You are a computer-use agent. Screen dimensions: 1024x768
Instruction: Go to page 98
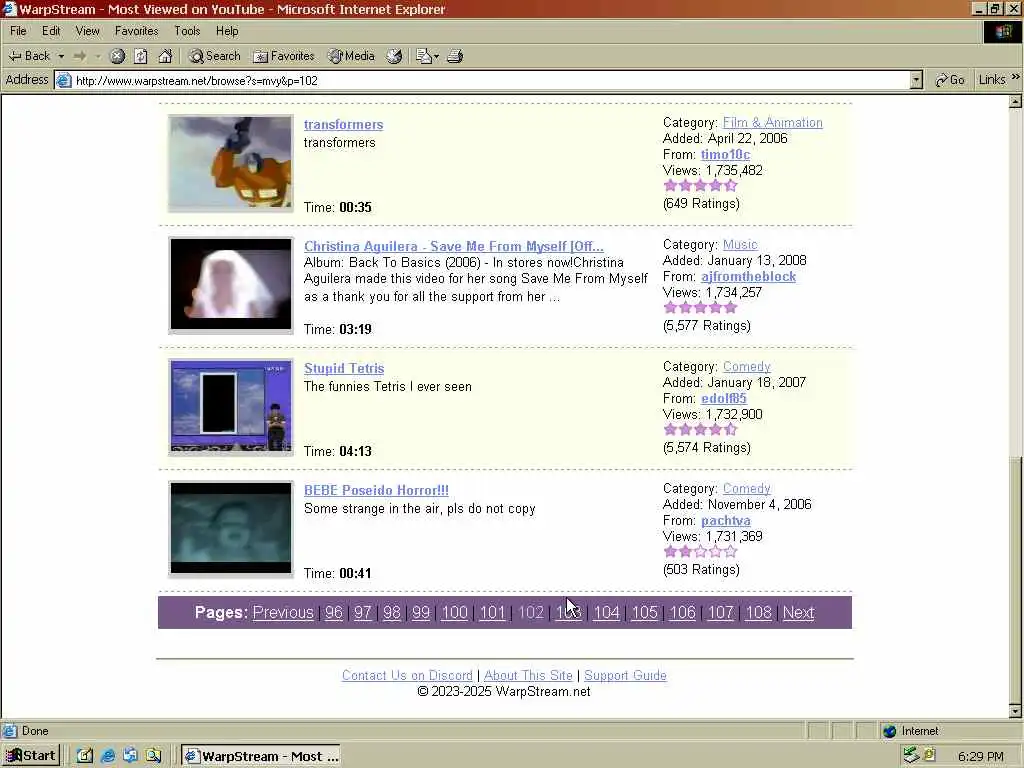pos(392,613)
